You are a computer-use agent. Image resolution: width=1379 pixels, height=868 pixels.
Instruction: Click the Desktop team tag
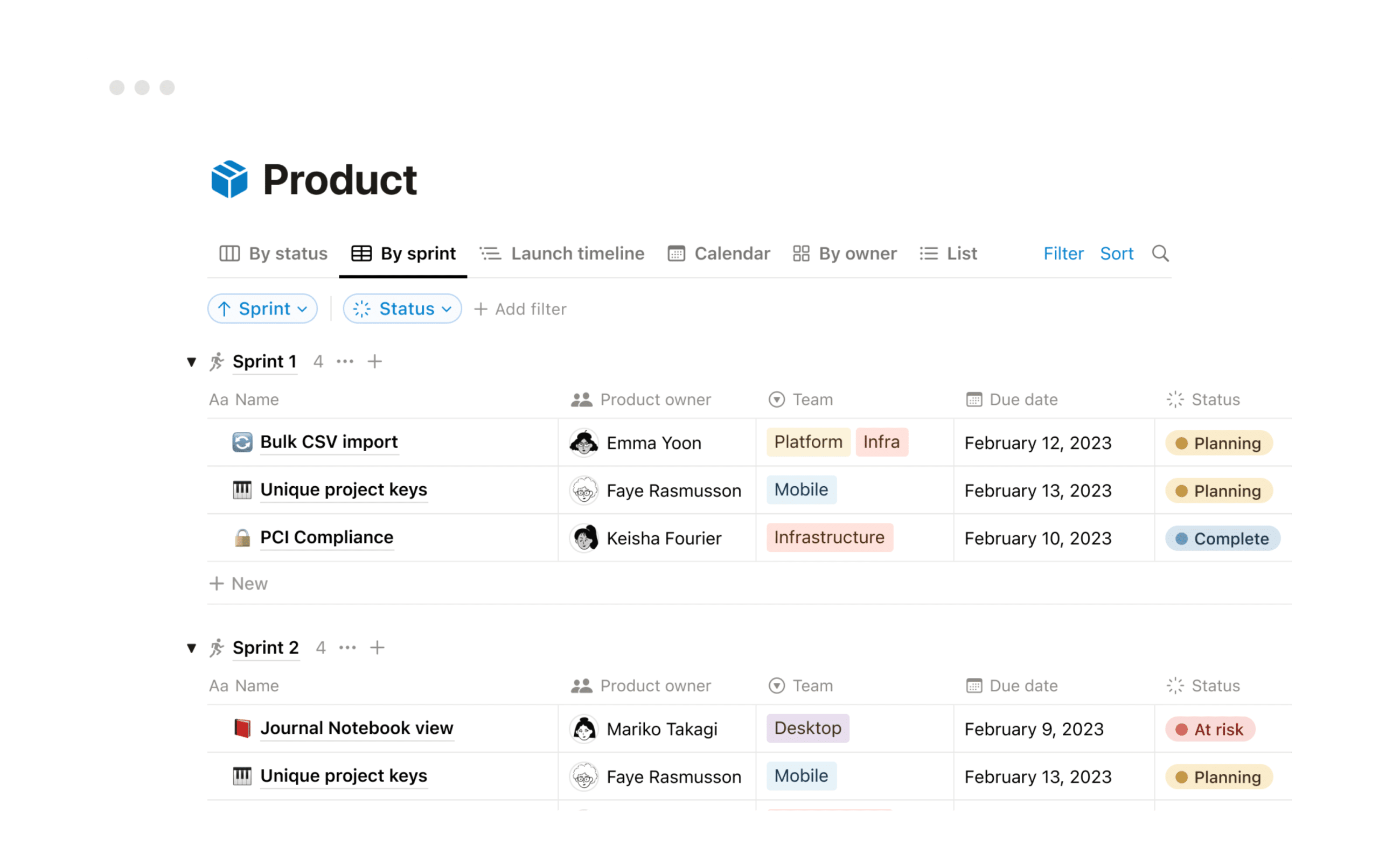(807, 727)
